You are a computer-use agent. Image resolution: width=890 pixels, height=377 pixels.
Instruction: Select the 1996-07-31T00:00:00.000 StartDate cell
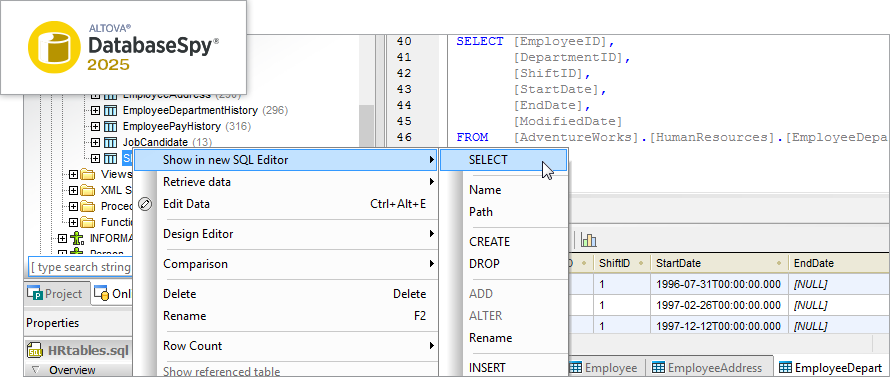719,283
